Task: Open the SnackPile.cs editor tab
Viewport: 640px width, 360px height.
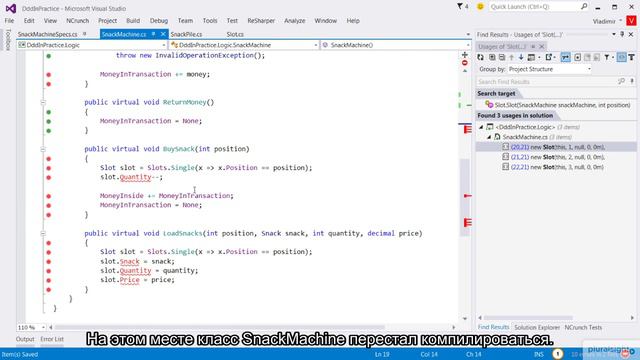Action: click(186, 34)
